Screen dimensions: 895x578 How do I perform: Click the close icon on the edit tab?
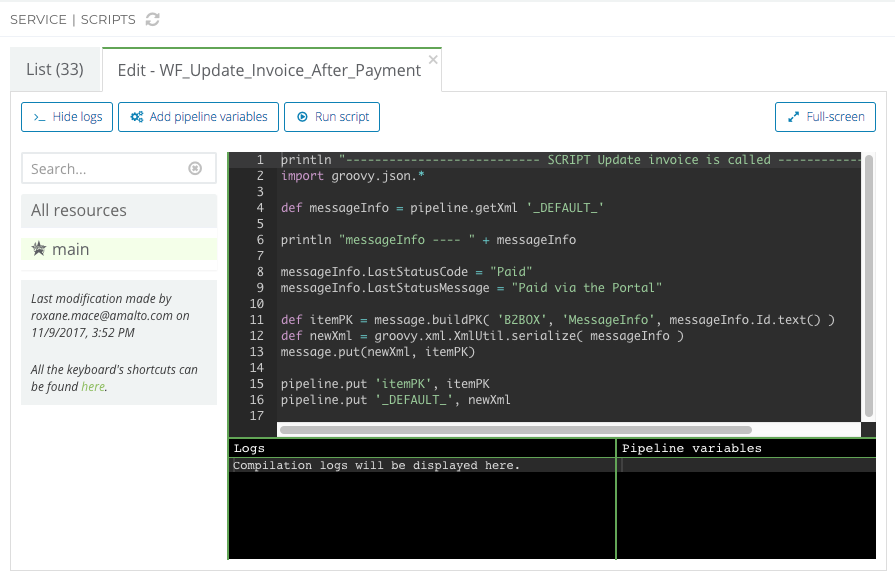pyautogui.click(x=434, y=58)
